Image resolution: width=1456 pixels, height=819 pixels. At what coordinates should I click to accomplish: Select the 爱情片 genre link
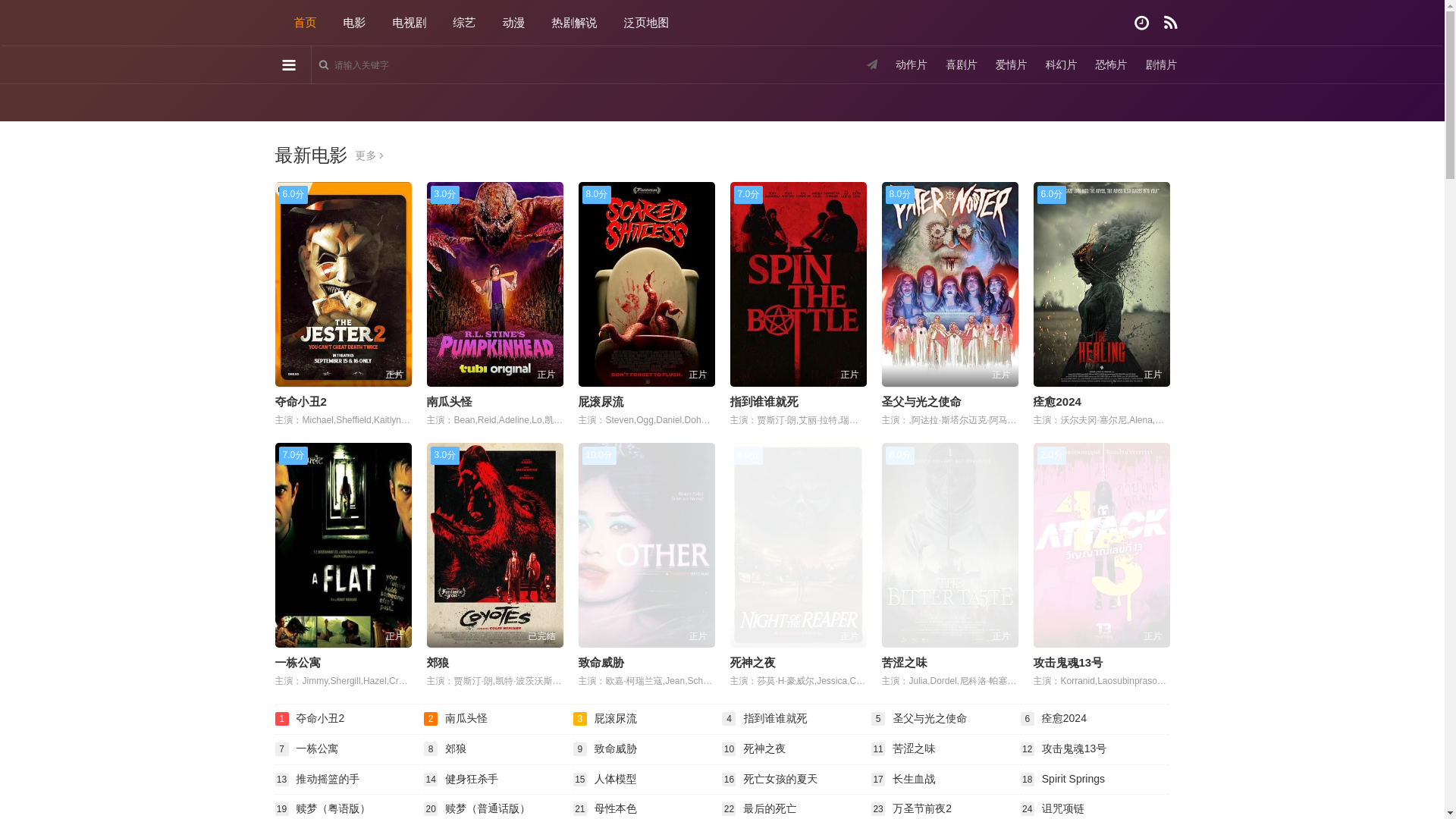[1011, 65]
